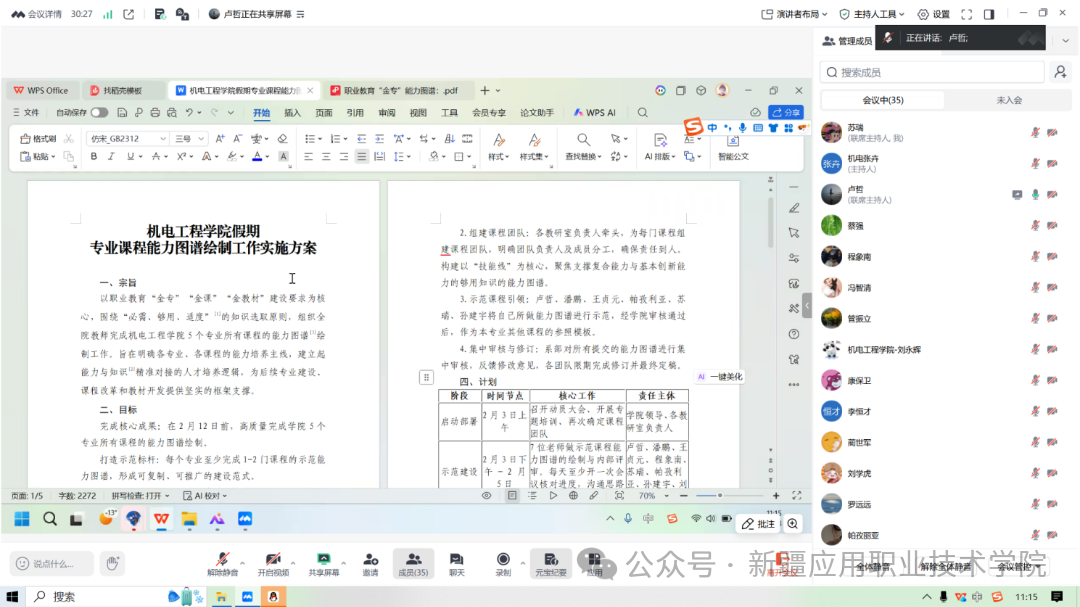
Task: Open the AI Proofread (AI校对) dropdown
Action: [205, 495]
